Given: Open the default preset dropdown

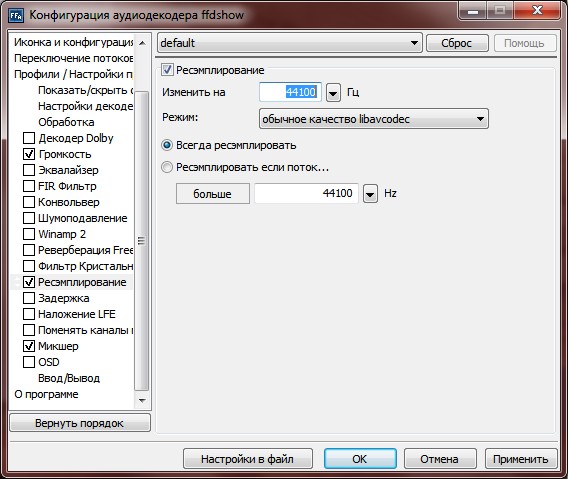Looking at the screenshot, I should 290,43.
